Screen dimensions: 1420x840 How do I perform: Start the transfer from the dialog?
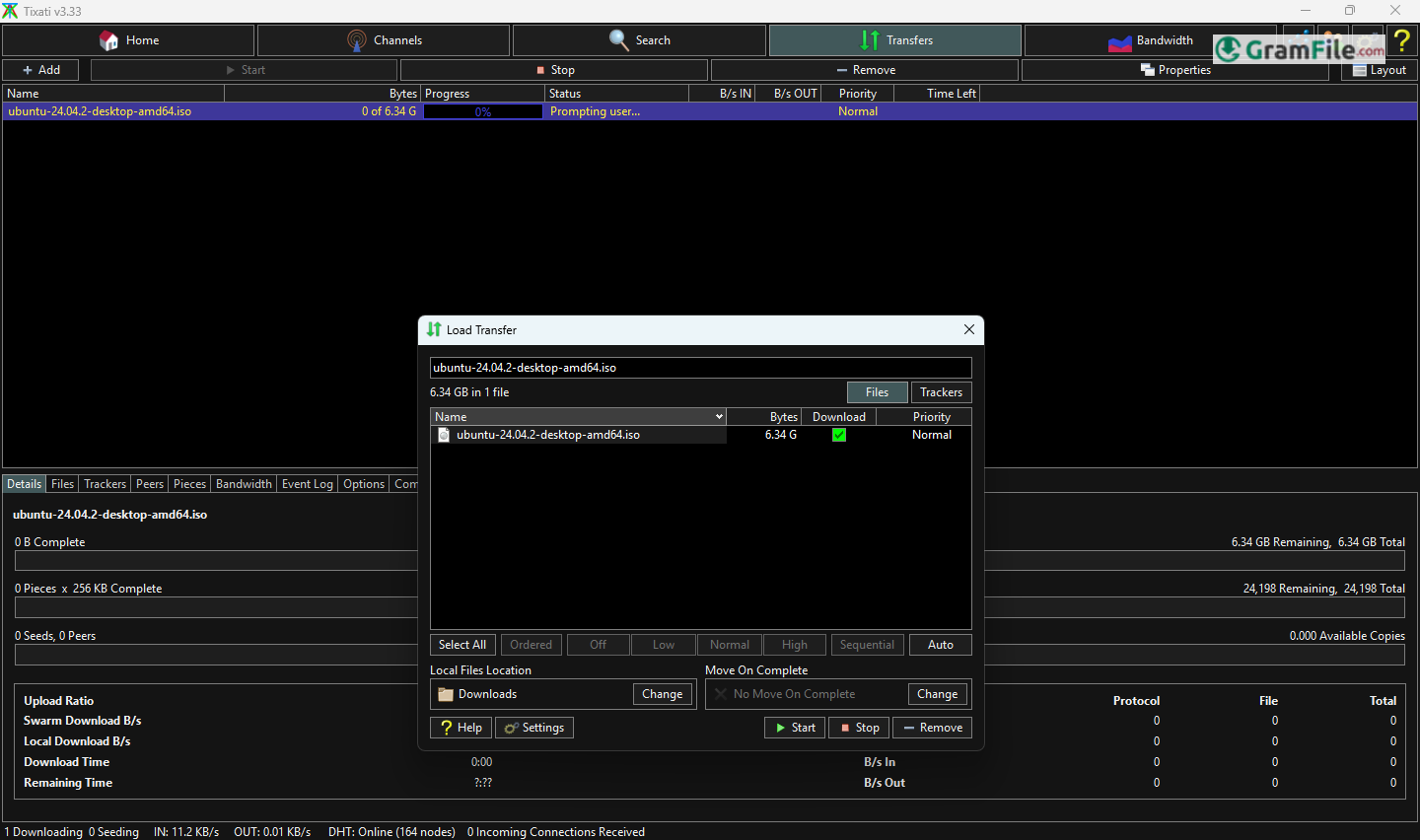pos(795,728)
